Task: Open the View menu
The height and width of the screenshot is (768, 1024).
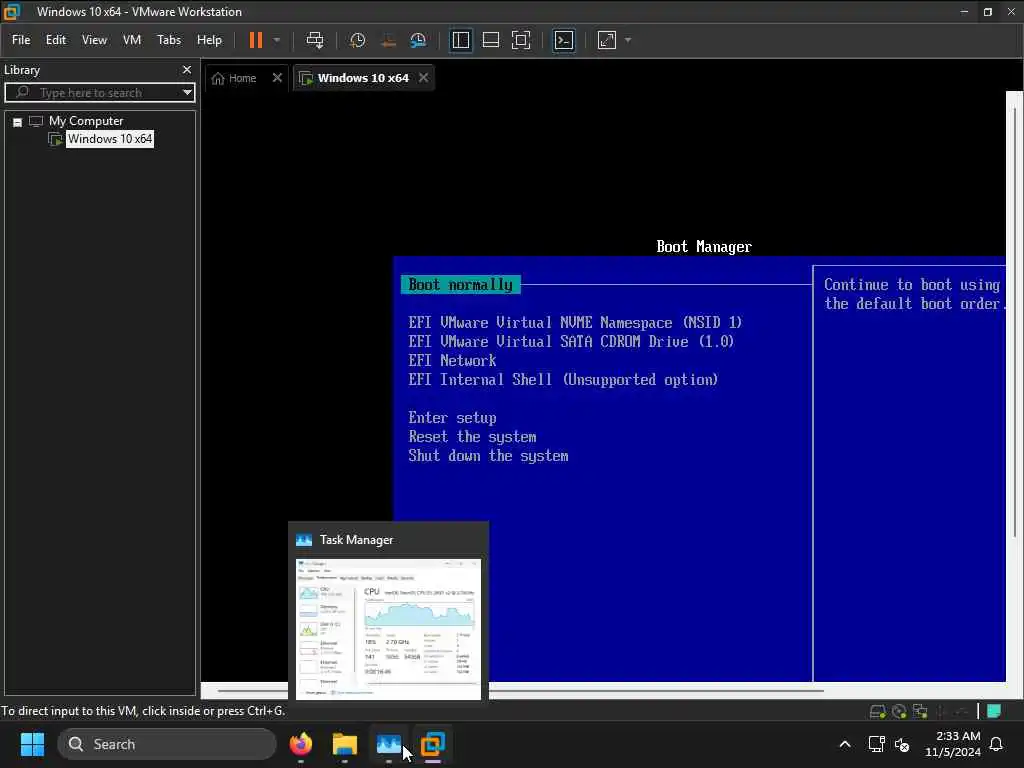Action: [94, 40]
